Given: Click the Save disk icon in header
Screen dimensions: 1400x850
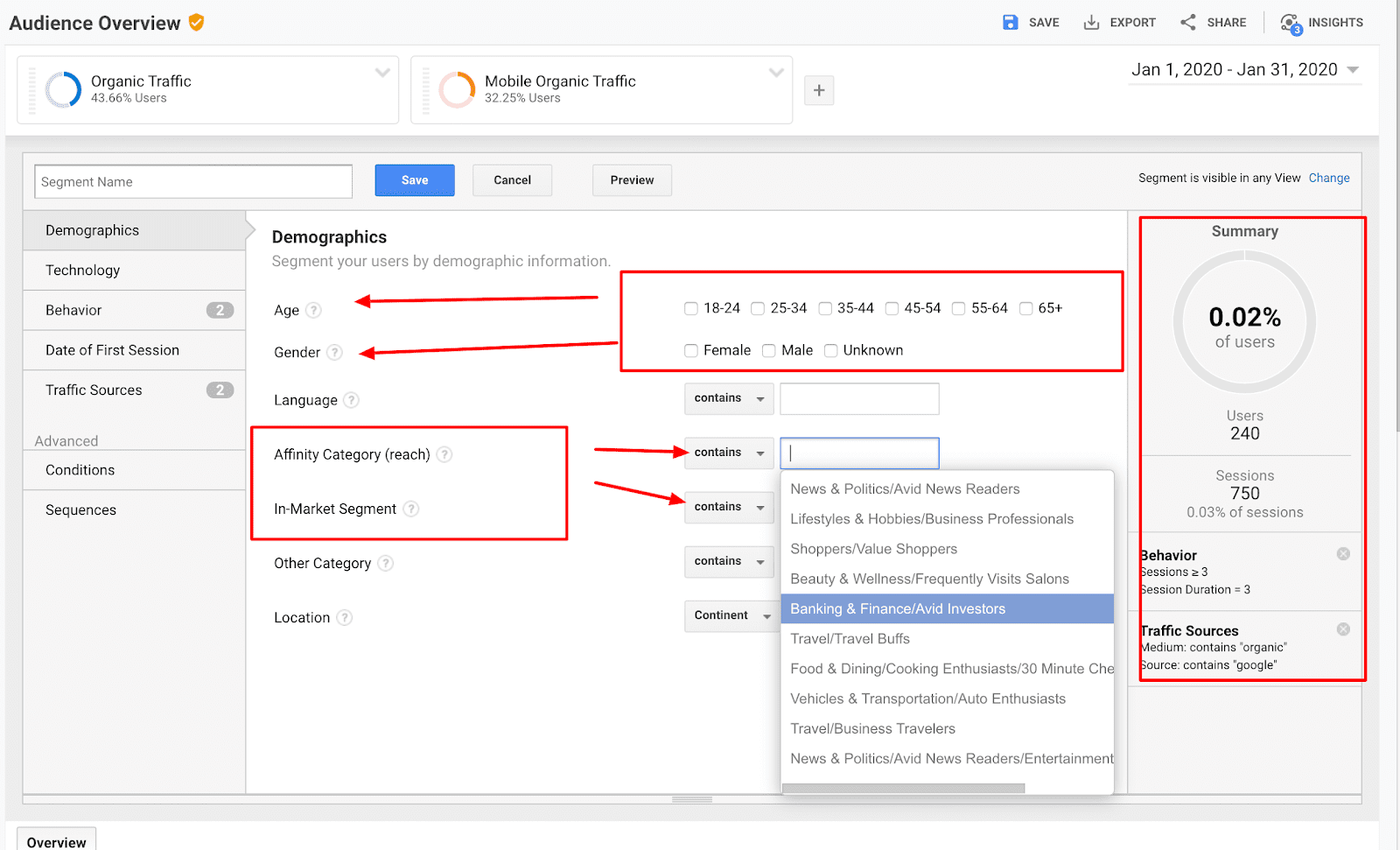Looking at the screenshot, I should pyautogui.click(x=1010, y=23).
